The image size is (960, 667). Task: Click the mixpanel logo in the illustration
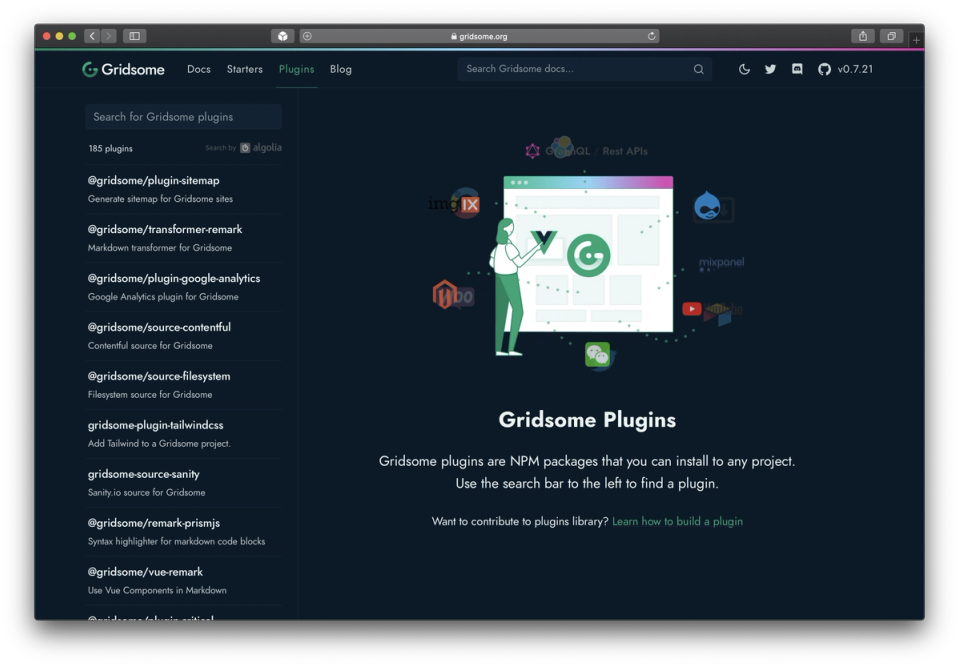click(721, 263)
